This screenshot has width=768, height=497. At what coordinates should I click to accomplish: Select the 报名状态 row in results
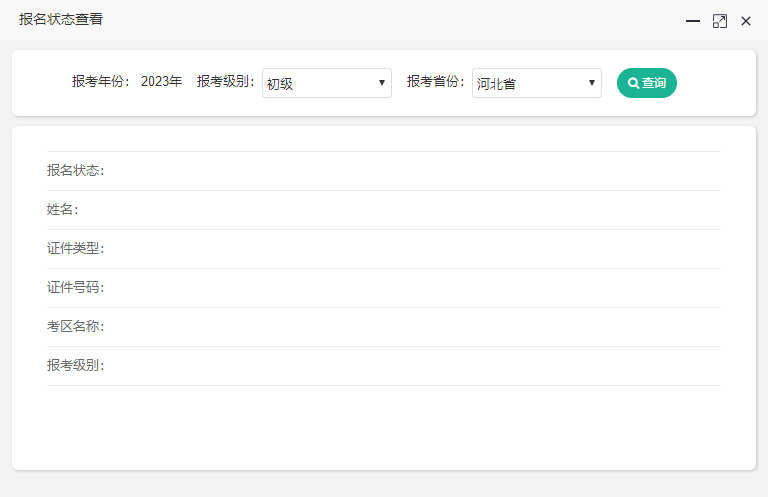383,171
